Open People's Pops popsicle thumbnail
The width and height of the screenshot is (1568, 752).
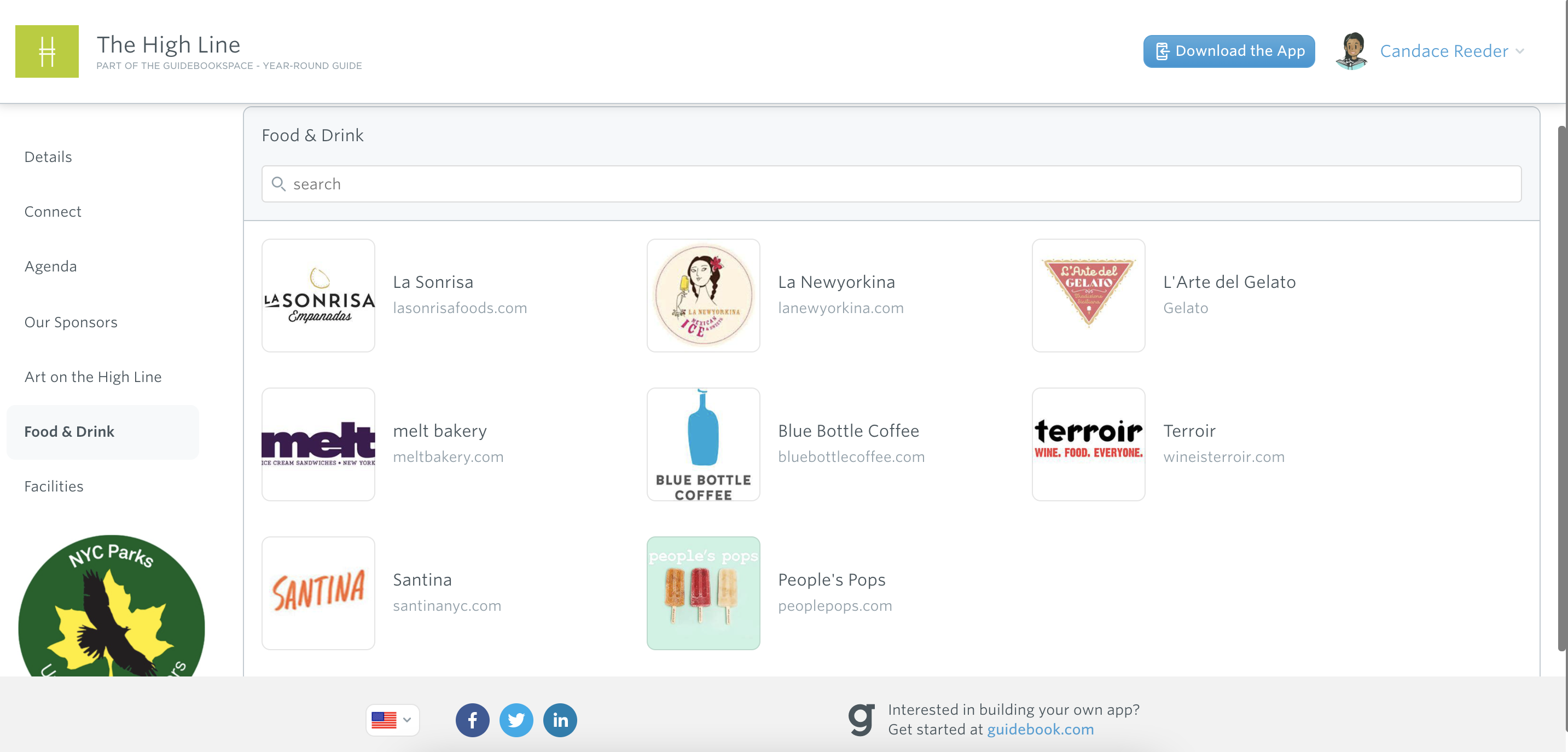coord(703,593)
